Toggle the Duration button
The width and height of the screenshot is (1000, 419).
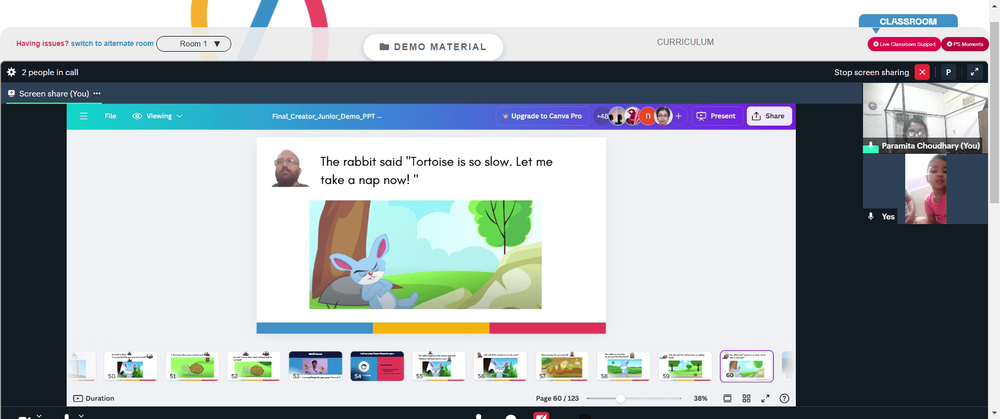(94, 398)
